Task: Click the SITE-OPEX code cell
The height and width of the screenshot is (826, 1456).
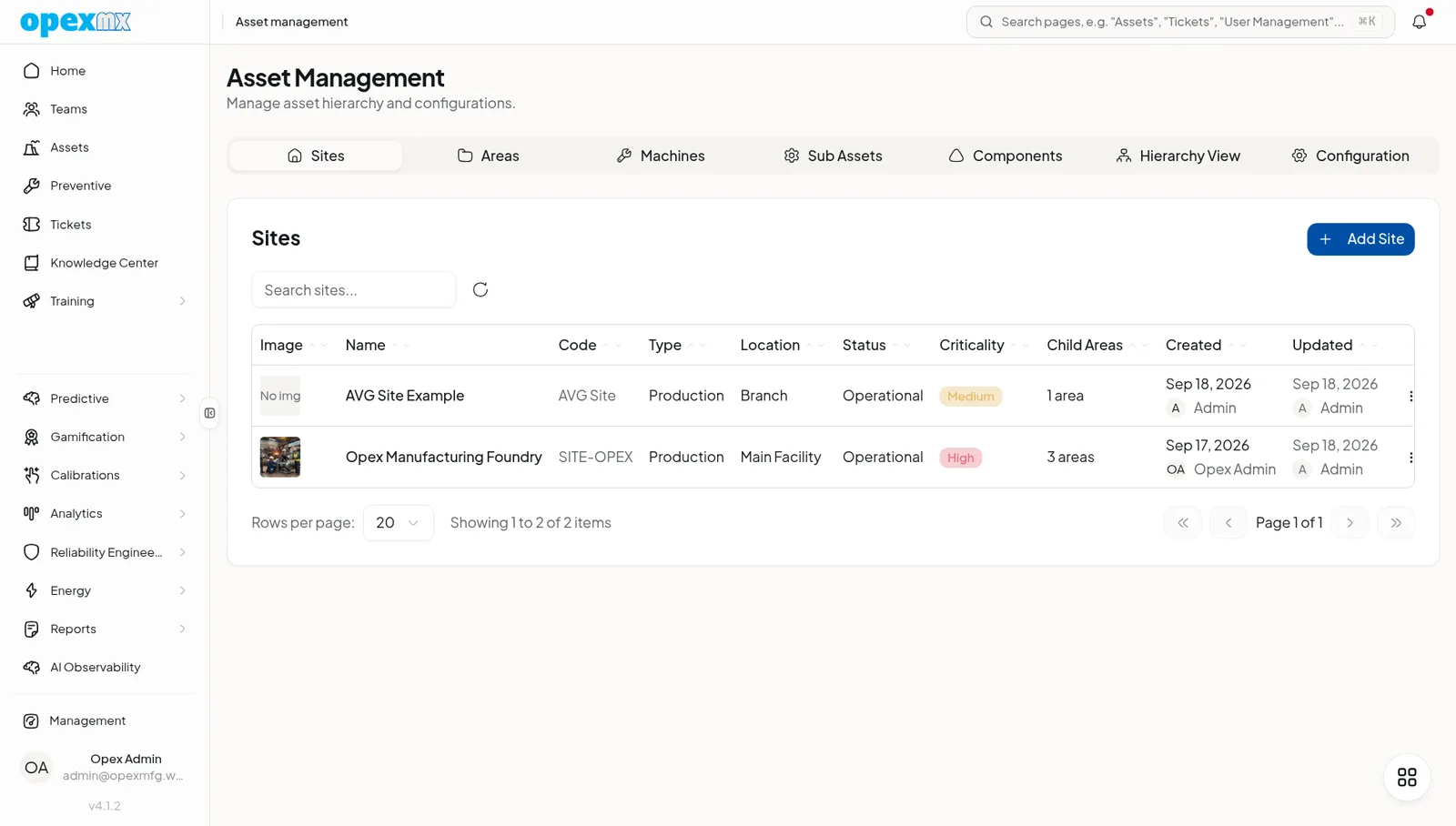Action: (x=595, y=457)
